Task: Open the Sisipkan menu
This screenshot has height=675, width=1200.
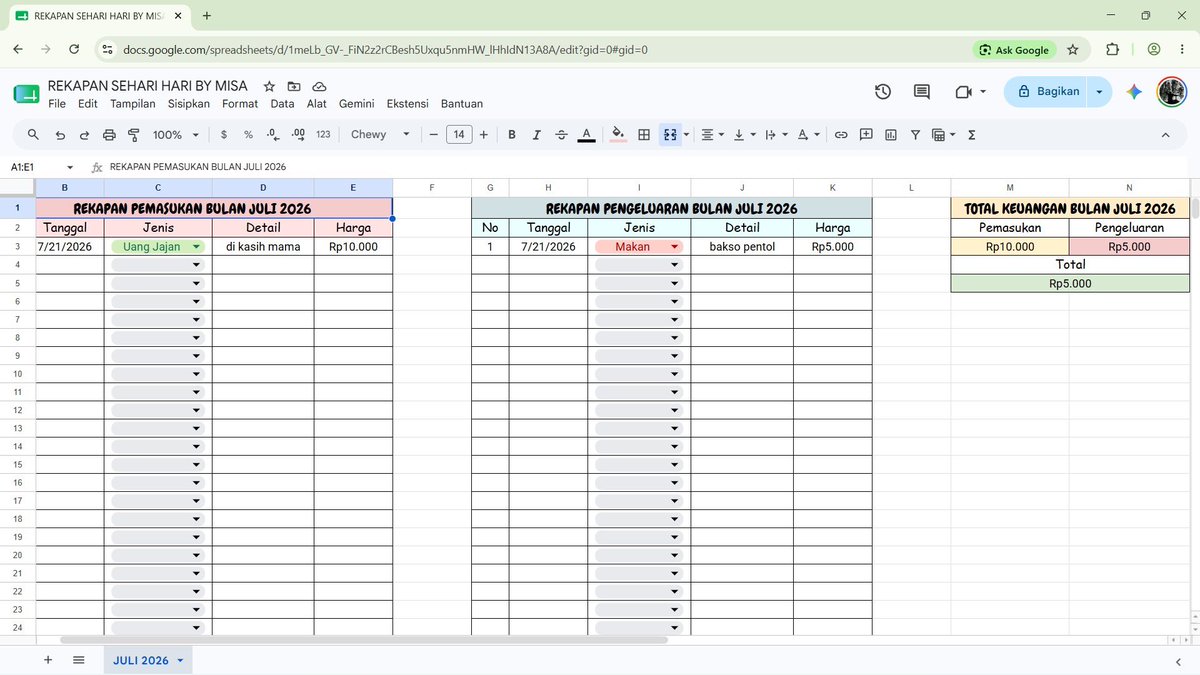Action: coord(189,104)
